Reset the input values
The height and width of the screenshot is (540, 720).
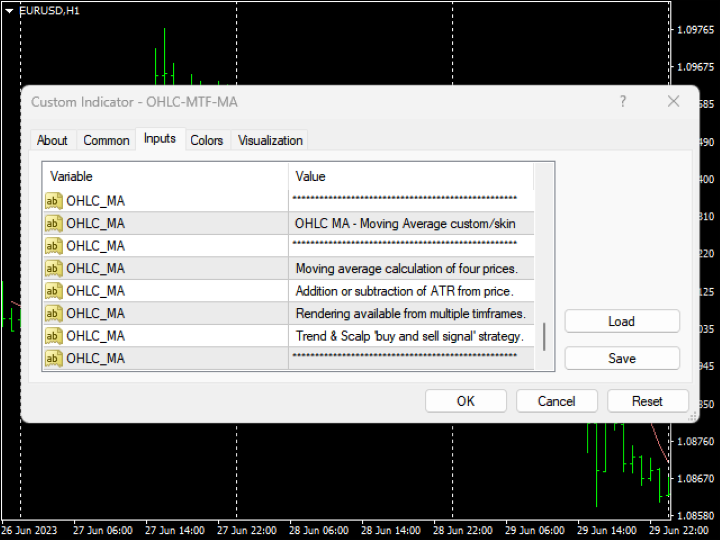(x=647, y=401)
